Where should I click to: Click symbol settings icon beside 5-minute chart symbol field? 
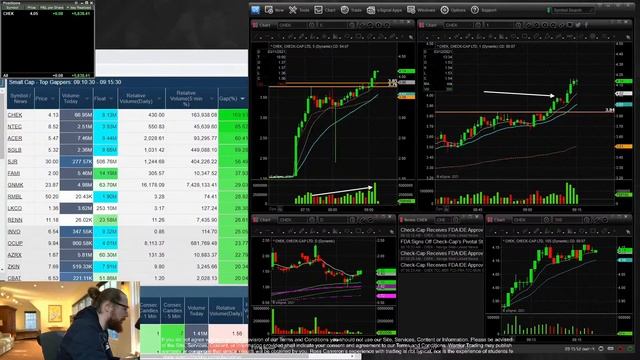point(312,25)
